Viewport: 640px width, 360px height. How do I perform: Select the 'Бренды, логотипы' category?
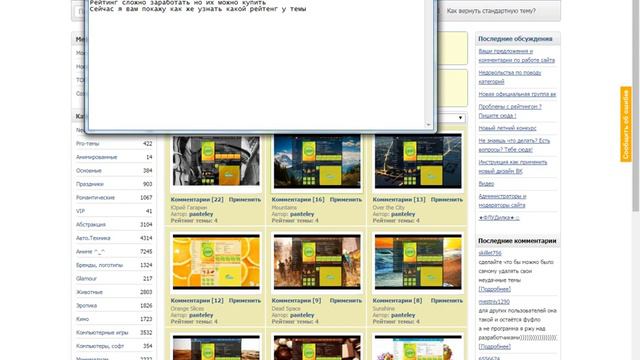pos(99,265)
